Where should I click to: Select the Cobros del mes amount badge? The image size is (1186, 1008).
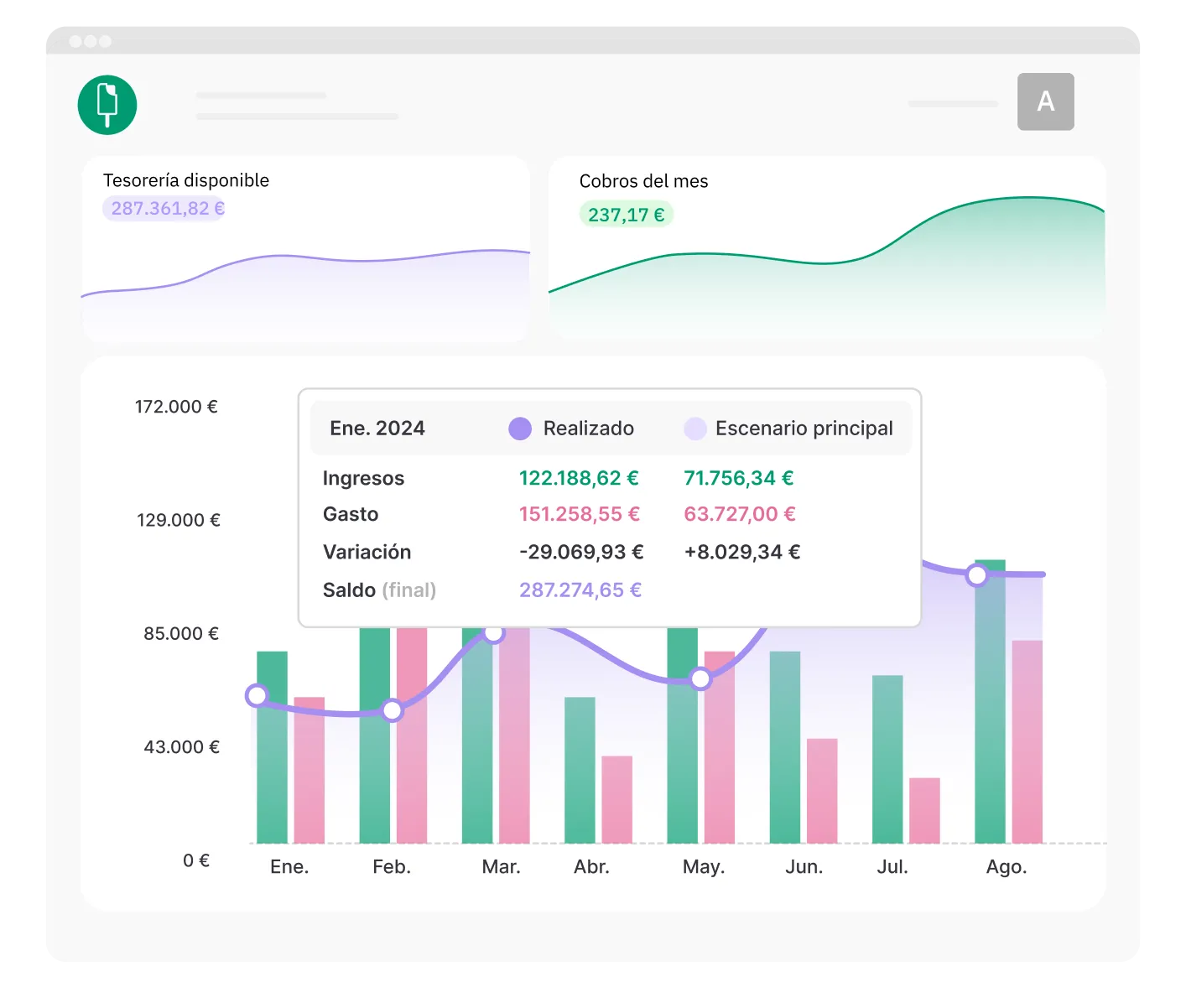[626, 215]
